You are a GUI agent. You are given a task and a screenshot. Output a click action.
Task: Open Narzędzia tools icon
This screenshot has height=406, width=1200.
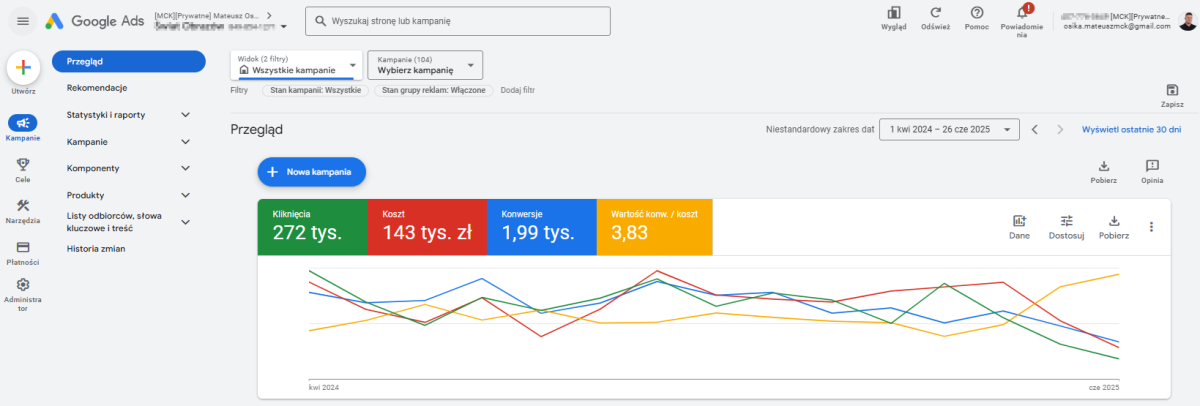point(23,206)
